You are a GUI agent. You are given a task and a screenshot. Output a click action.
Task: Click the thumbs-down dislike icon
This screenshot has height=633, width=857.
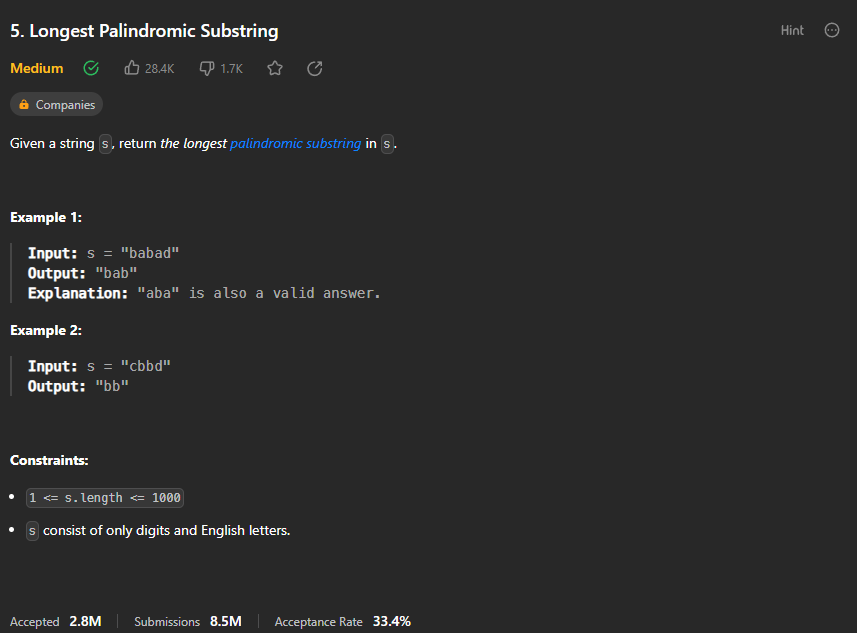pos(206,68)
